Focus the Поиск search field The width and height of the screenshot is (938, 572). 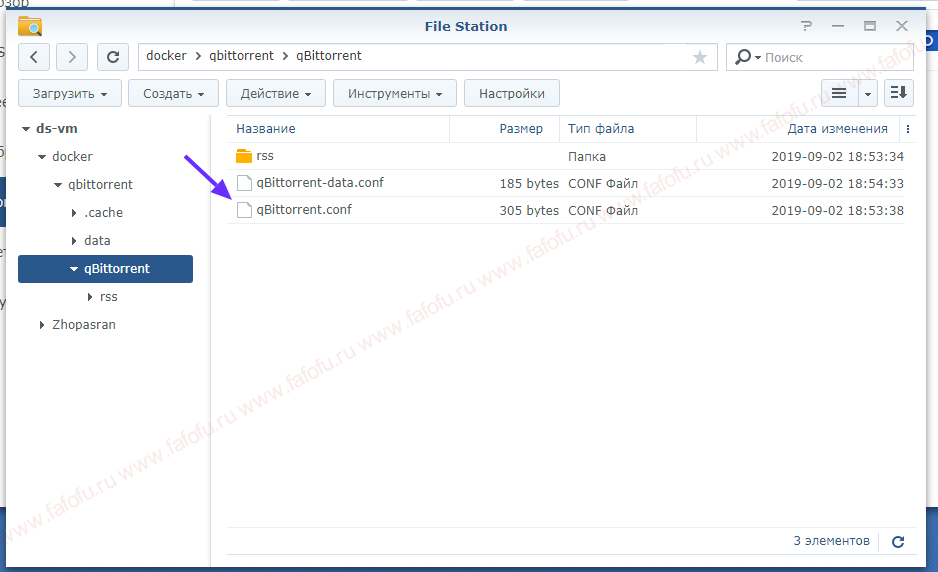[838, 57]
